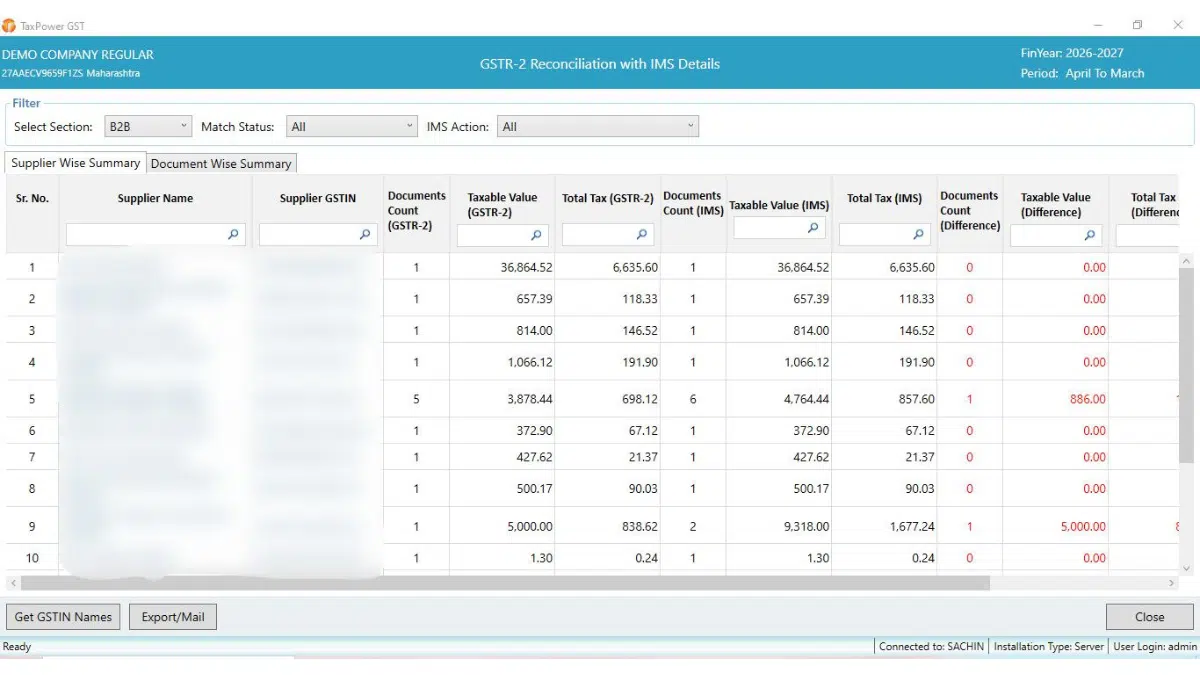Click the 857.60 Total Tax (IMS) cell
The width and height of the screenshot is (1200, 675).
(917, 399)
